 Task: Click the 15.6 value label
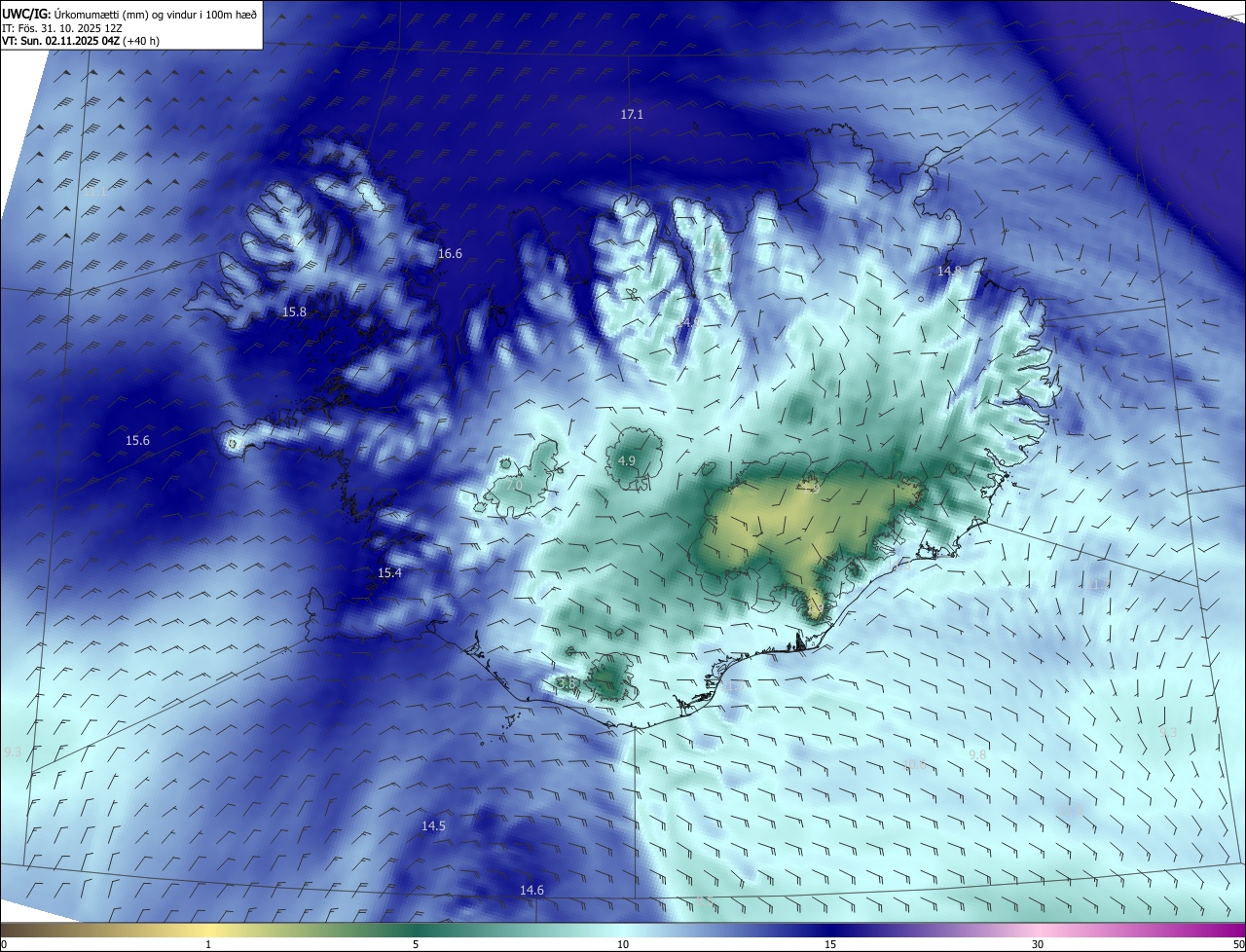[x=137, y=441]
